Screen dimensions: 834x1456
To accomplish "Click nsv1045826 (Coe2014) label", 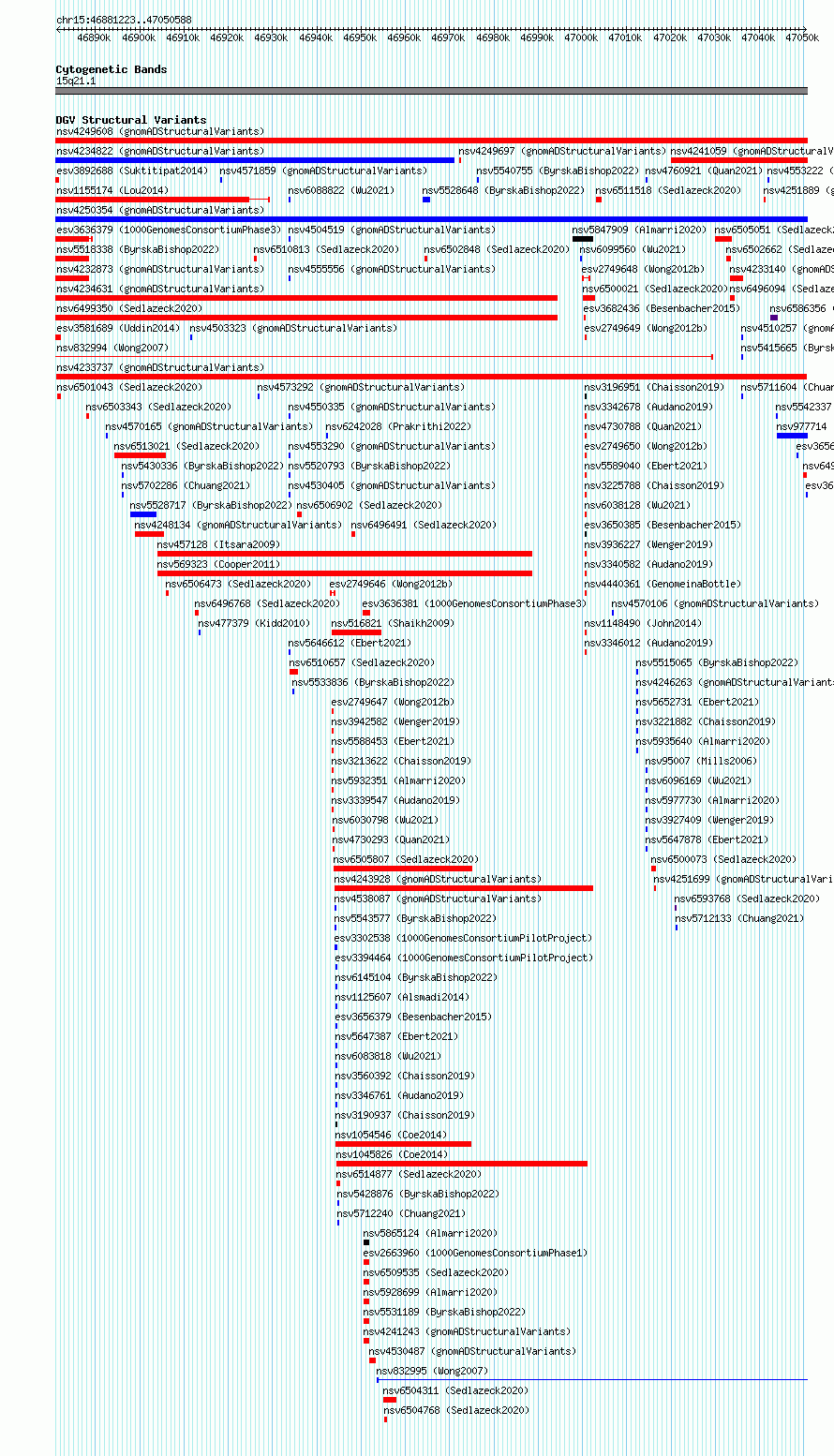I will pos(392,1154).
